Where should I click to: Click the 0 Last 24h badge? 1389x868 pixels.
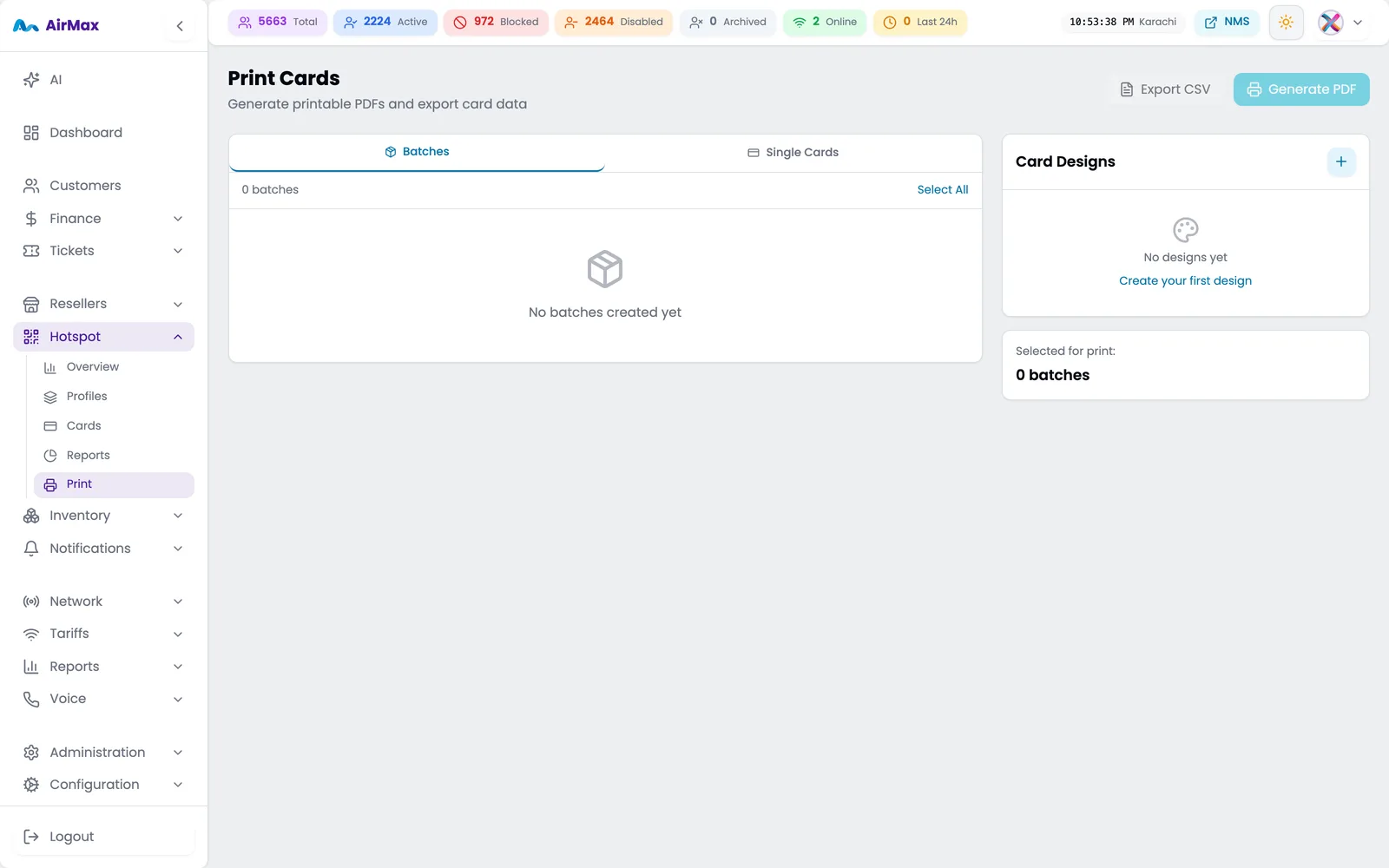coord(920,23)
